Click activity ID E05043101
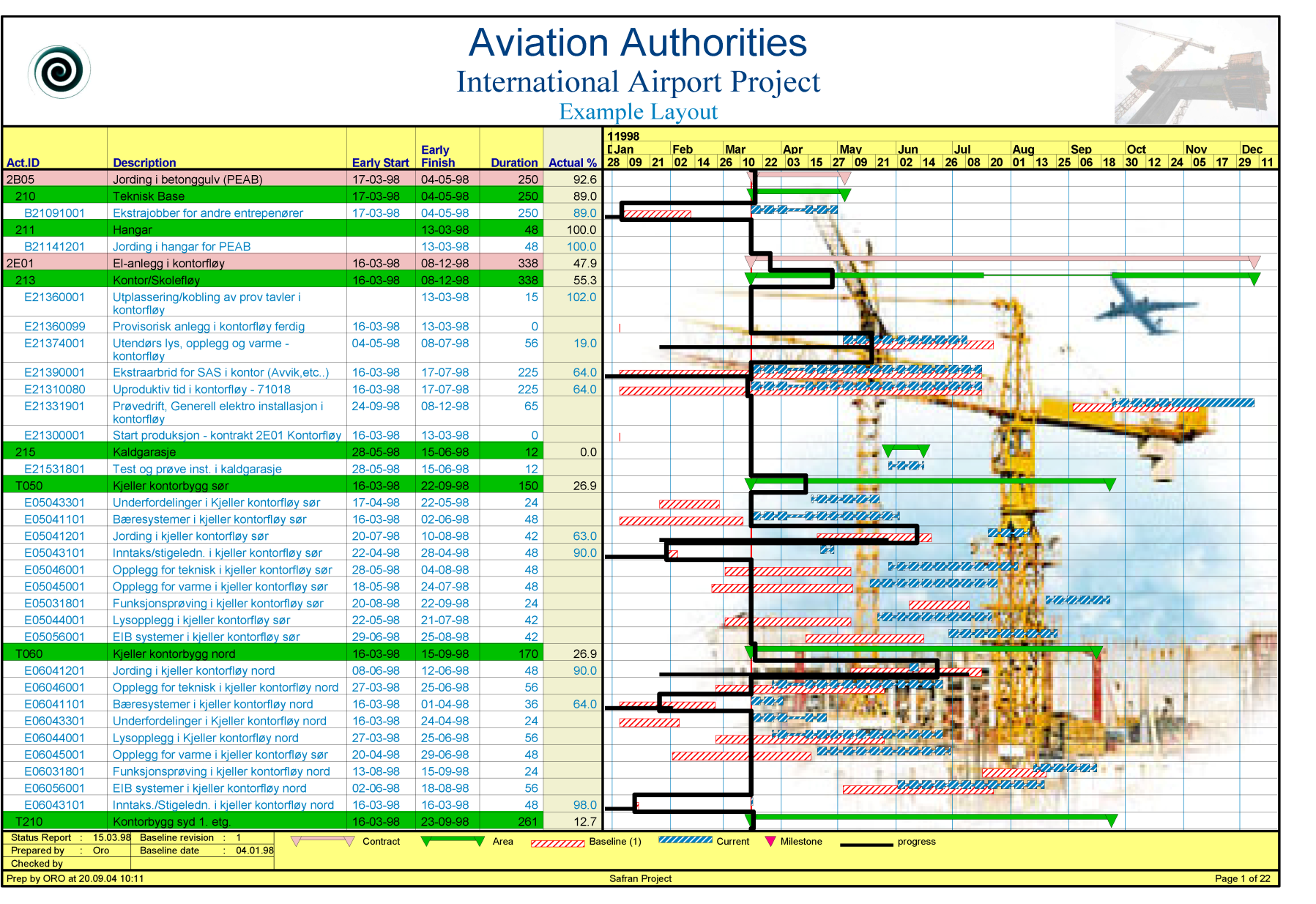The width and height of the screenshot is (1316, 904). click(x=54, y=554)
